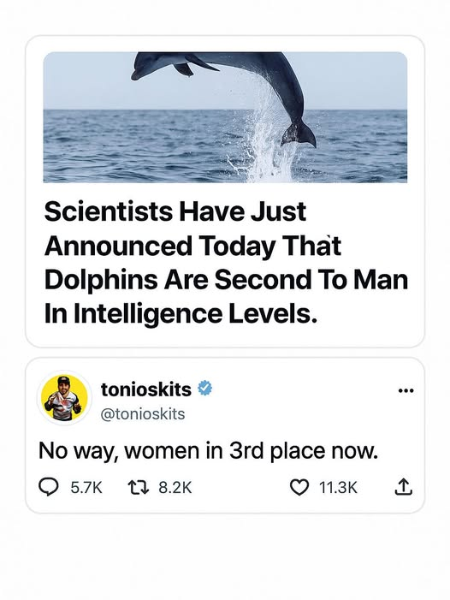Open the tonioskits profile avatar
Image resolution: width=450 pixels, height=600 pixels.
(64, 398)
